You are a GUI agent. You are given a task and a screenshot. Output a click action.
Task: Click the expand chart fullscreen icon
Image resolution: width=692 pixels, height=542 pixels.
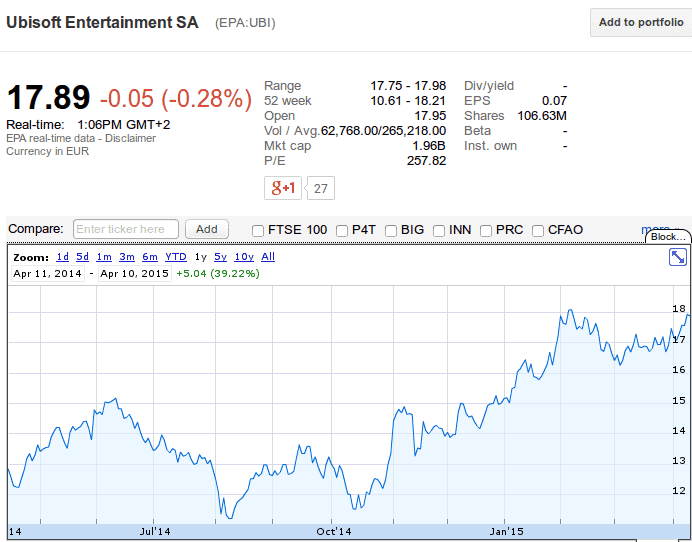(677, 257)
